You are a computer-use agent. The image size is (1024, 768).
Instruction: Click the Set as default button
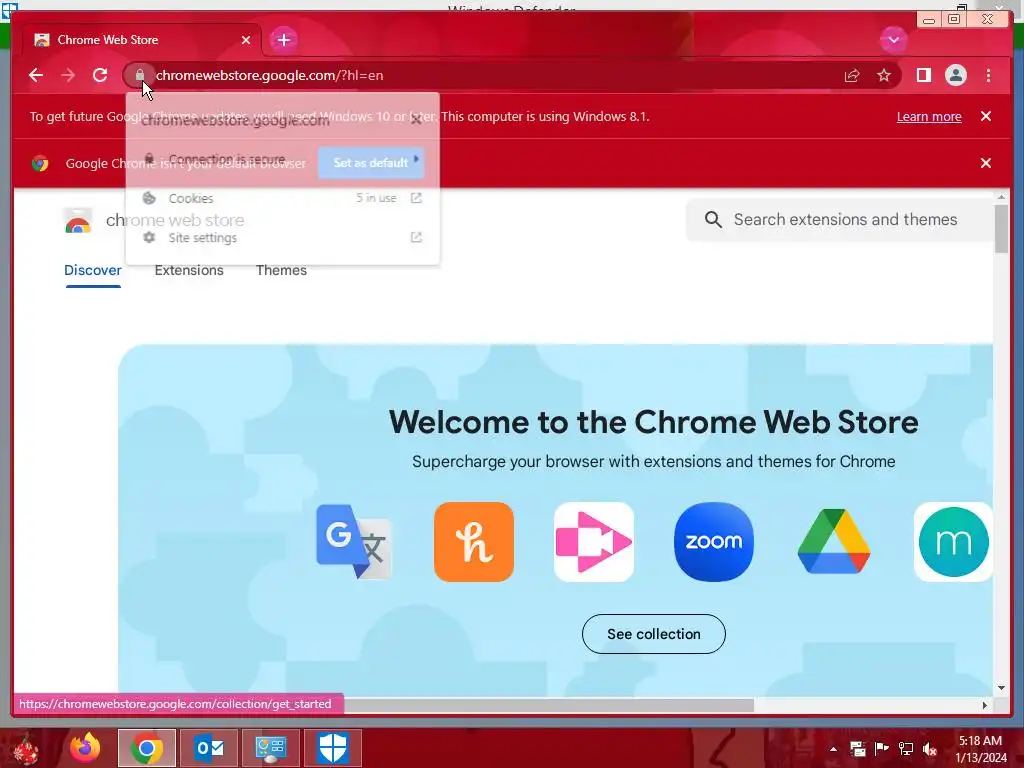[x=371, y=163]
